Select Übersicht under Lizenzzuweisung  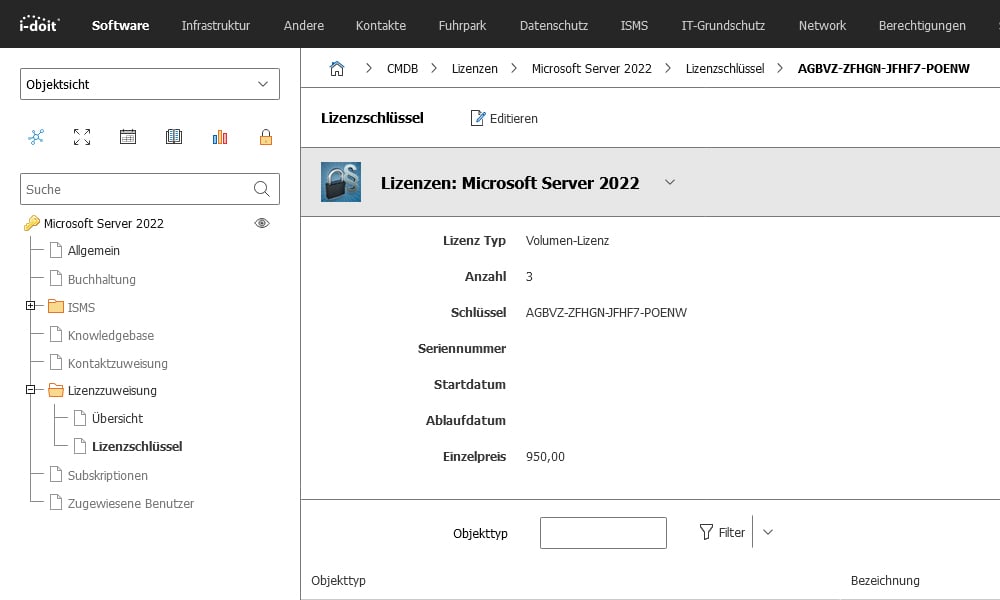click(117, 418)
